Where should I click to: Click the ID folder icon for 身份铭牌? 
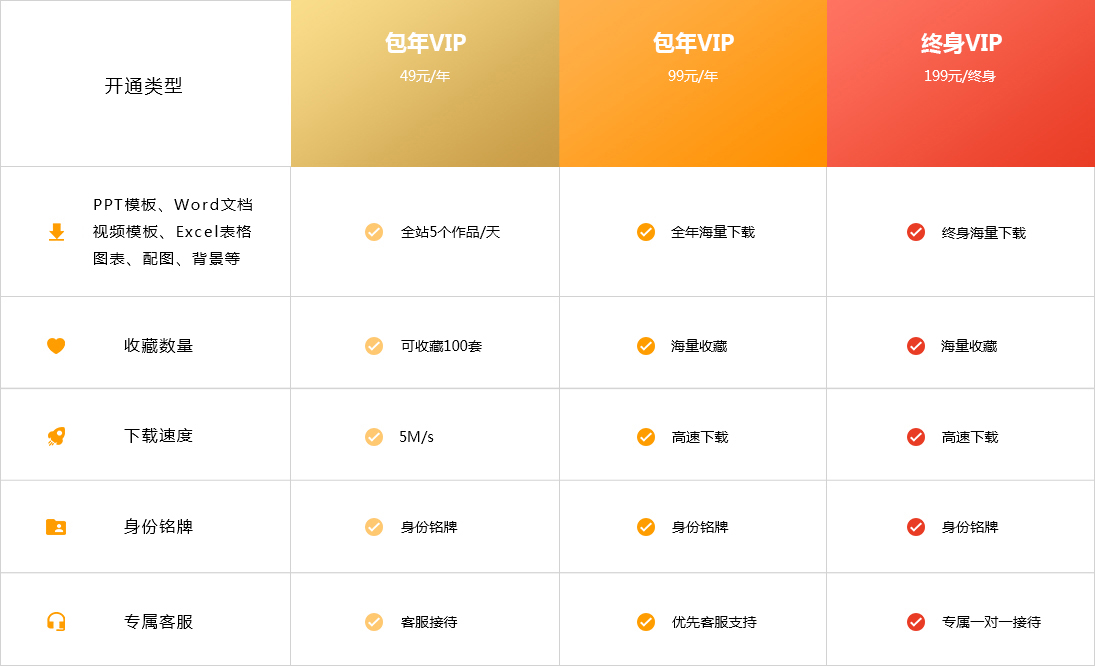(x=56, y=527)
